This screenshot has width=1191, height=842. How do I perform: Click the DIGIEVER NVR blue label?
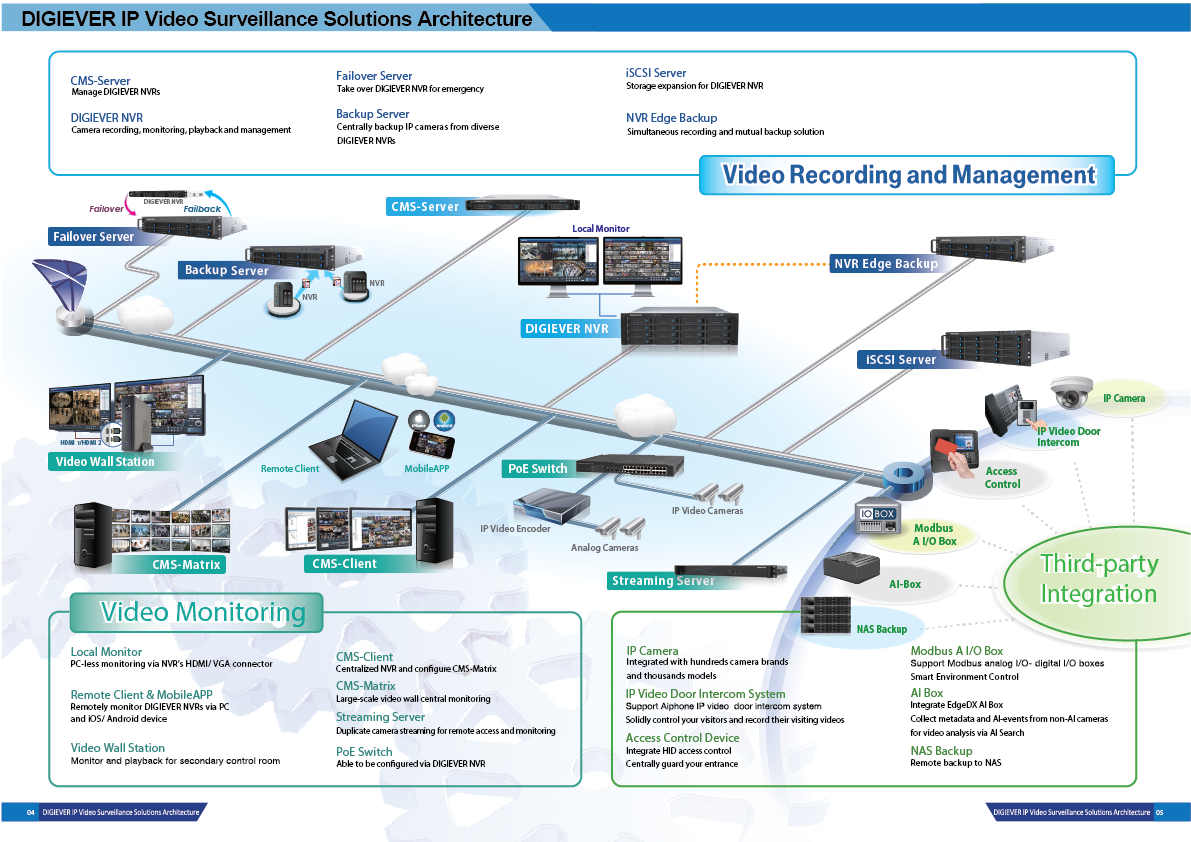[x=566, y=328]
